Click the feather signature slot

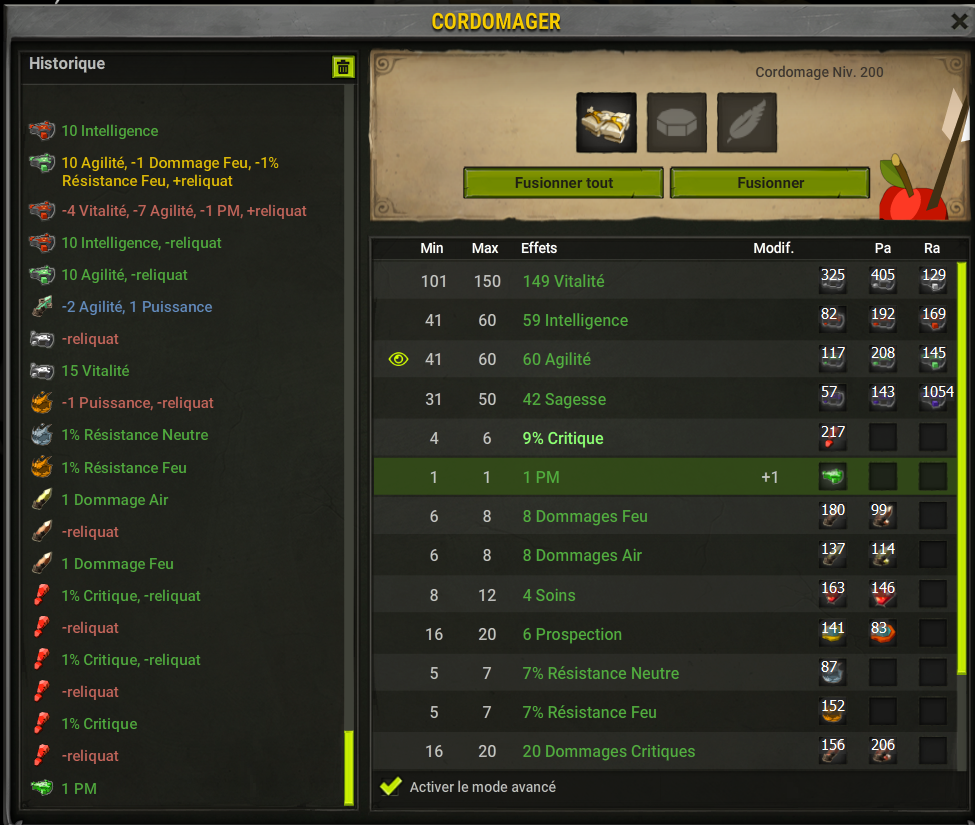[x=747, y=122]
